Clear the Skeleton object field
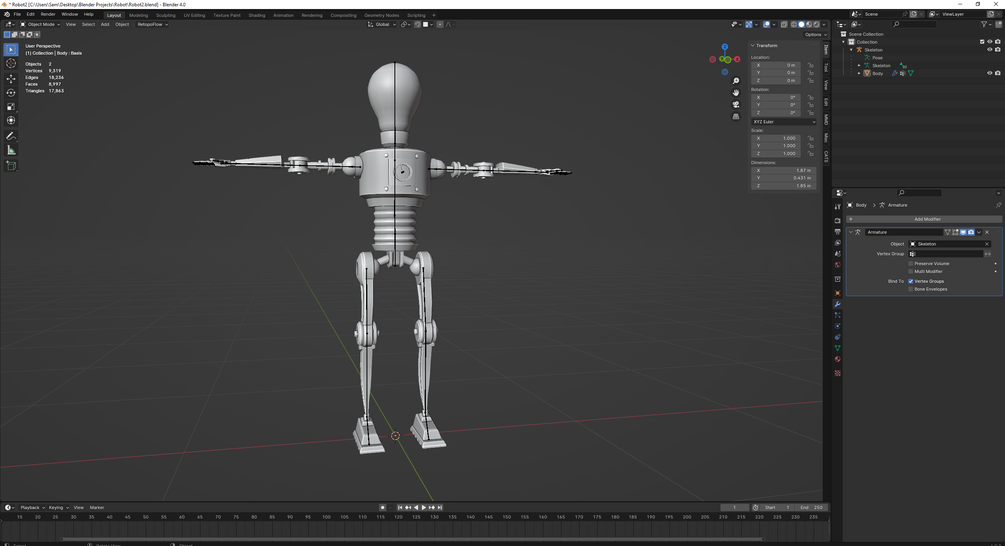 (987, 244)
